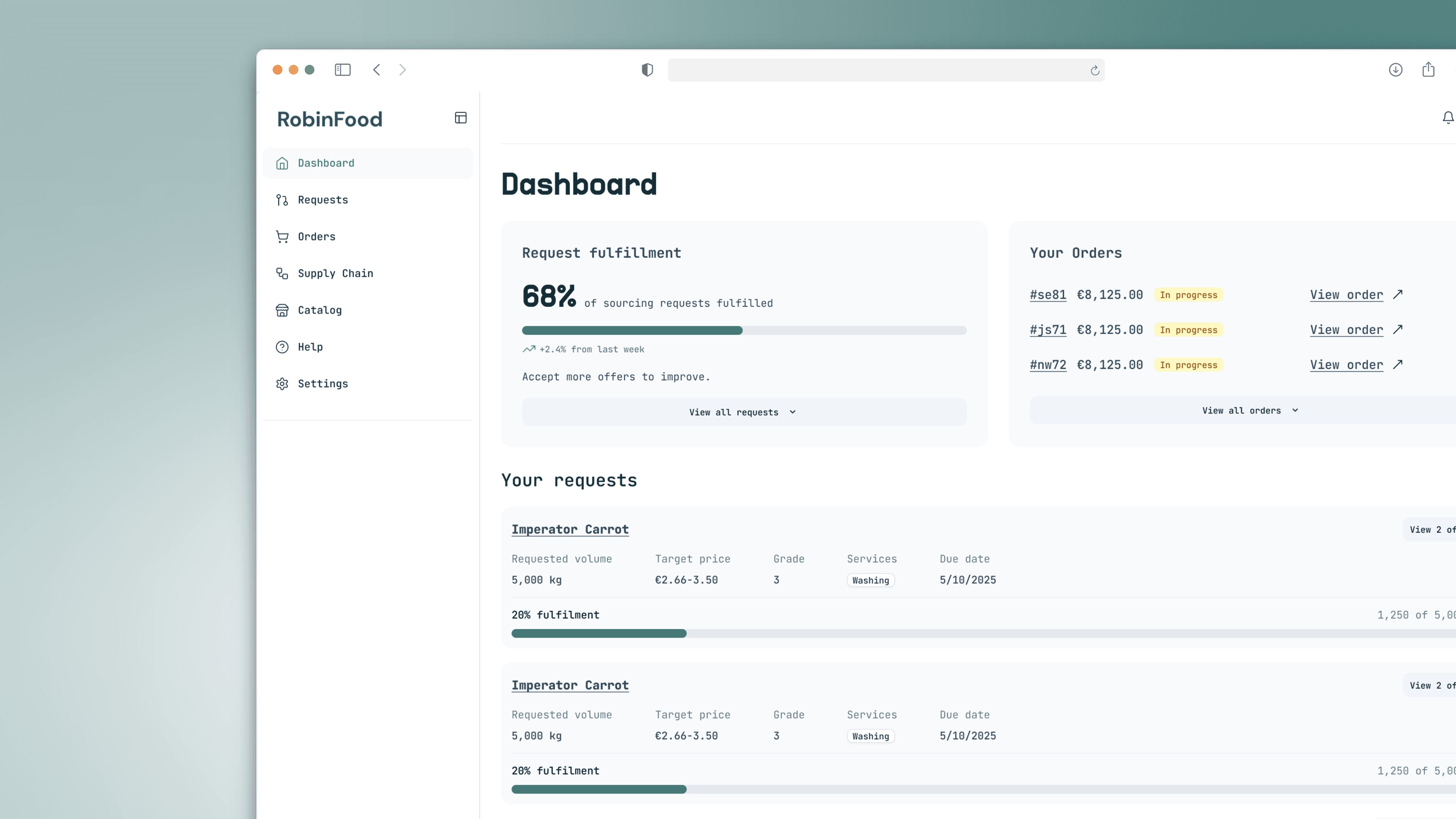Expand View all requests button
This screenshot has height=819, width=1456.
[x=744, y=412]
